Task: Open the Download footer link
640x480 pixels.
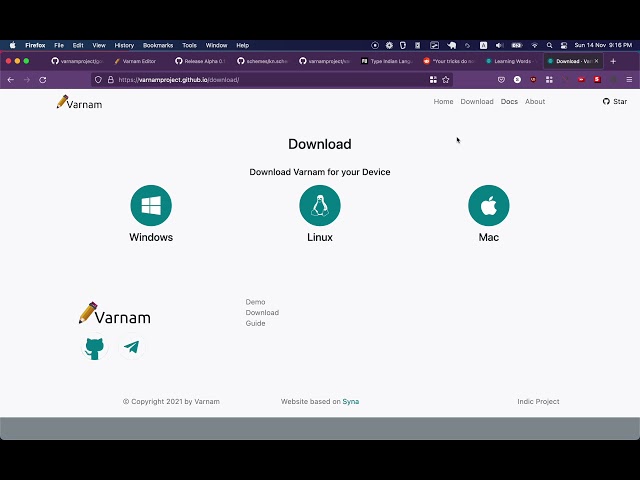Action: 262,313
